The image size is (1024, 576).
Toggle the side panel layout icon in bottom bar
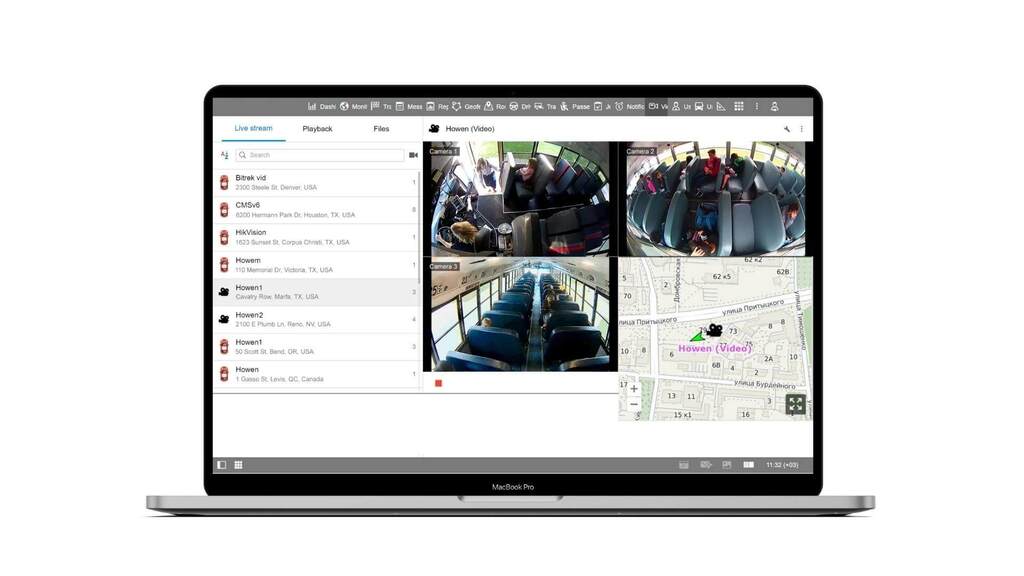tap(222, 465)
